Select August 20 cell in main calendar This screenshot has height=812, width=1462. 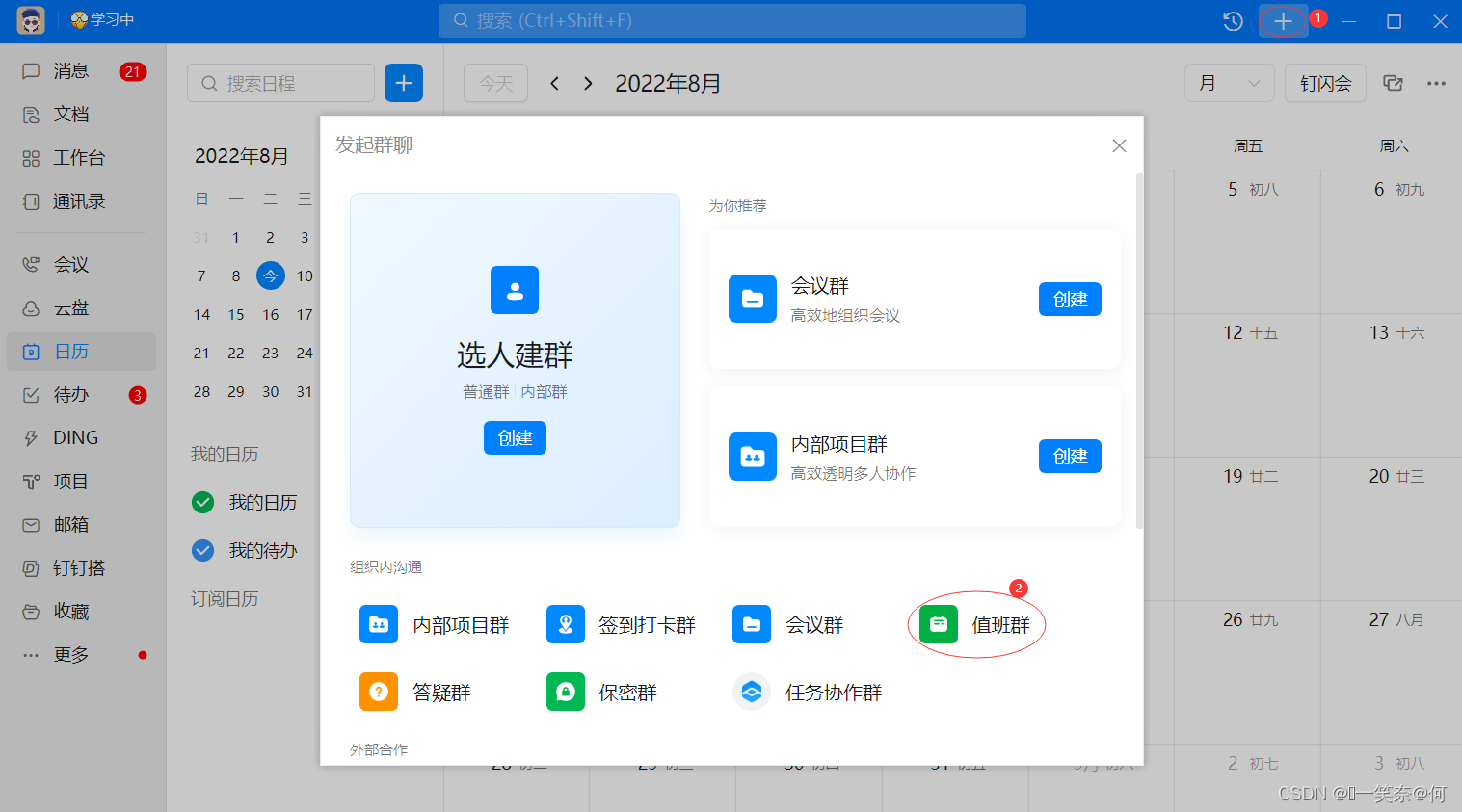(1393, 529)
